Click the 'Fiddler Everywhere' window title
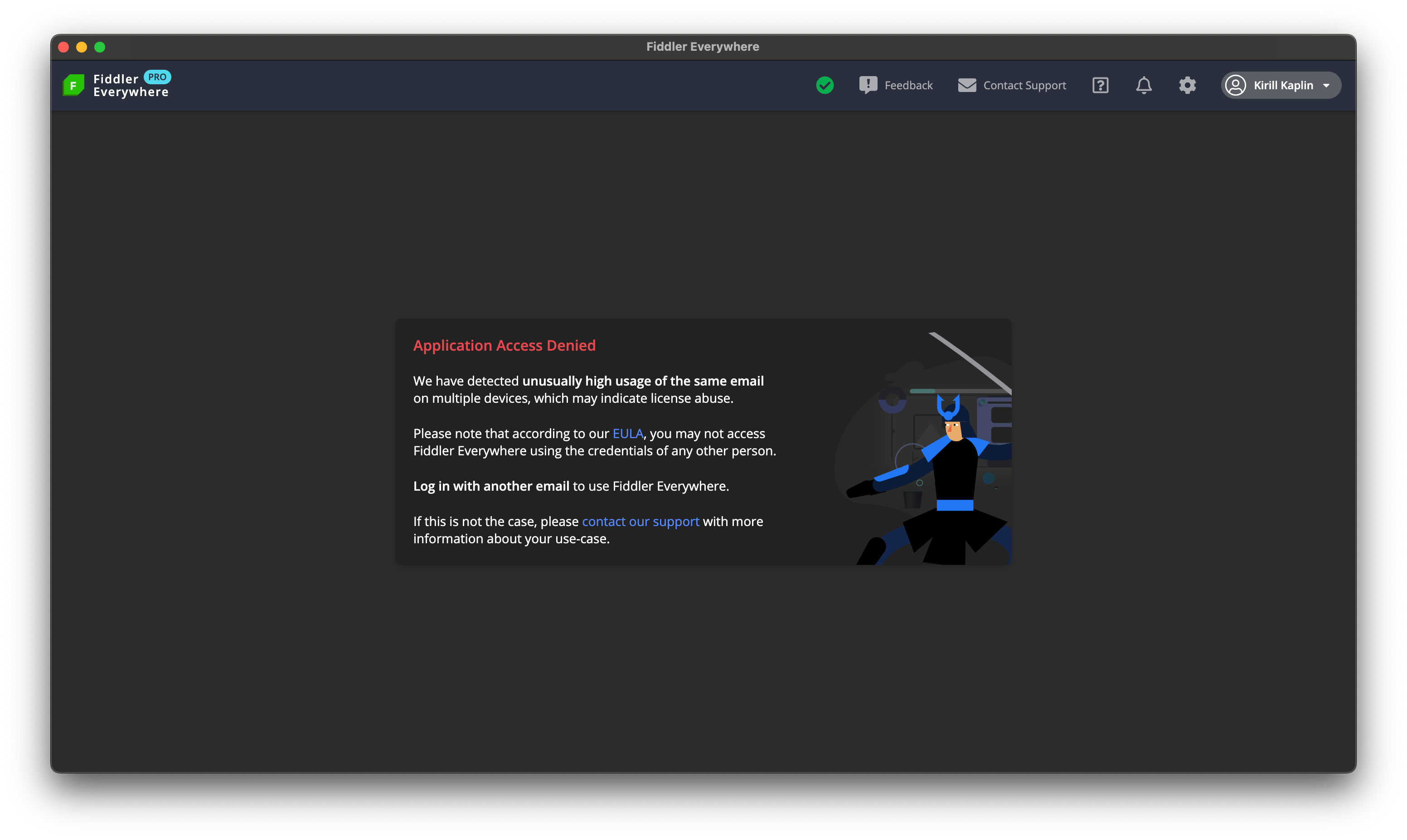 click(703, 47)
